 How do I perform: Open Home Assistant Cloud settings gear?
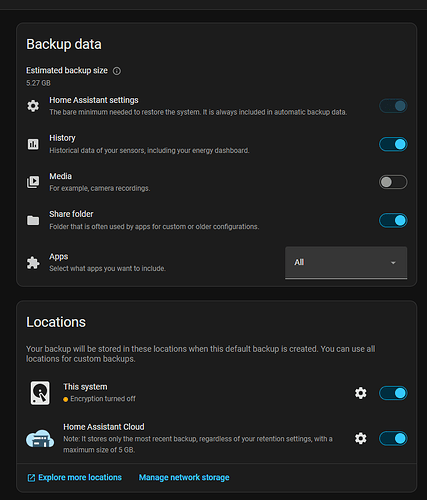(x=360, y=438)
